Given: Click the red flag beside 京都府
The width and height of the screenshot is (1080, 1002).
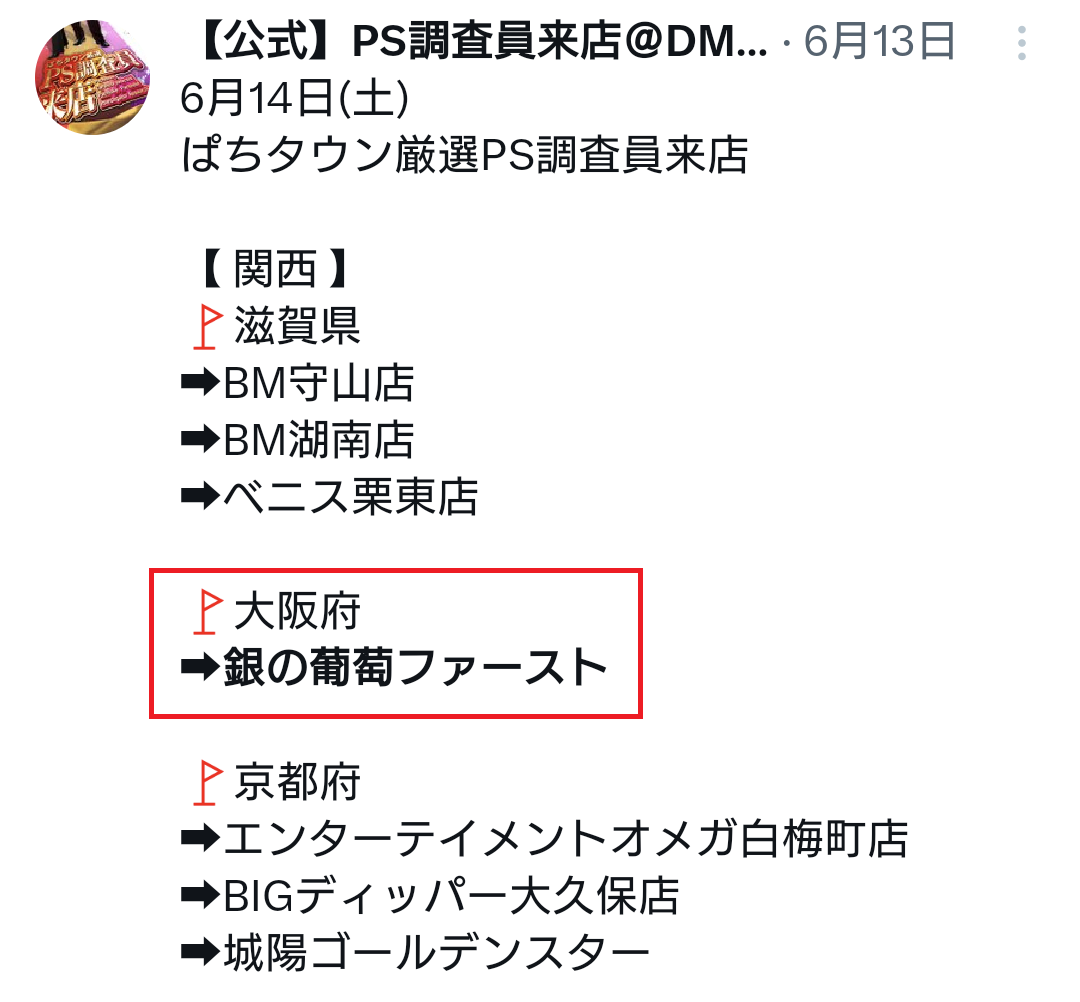Looking at the screenshot, I should pyautogui.click(x=207, y=783).
